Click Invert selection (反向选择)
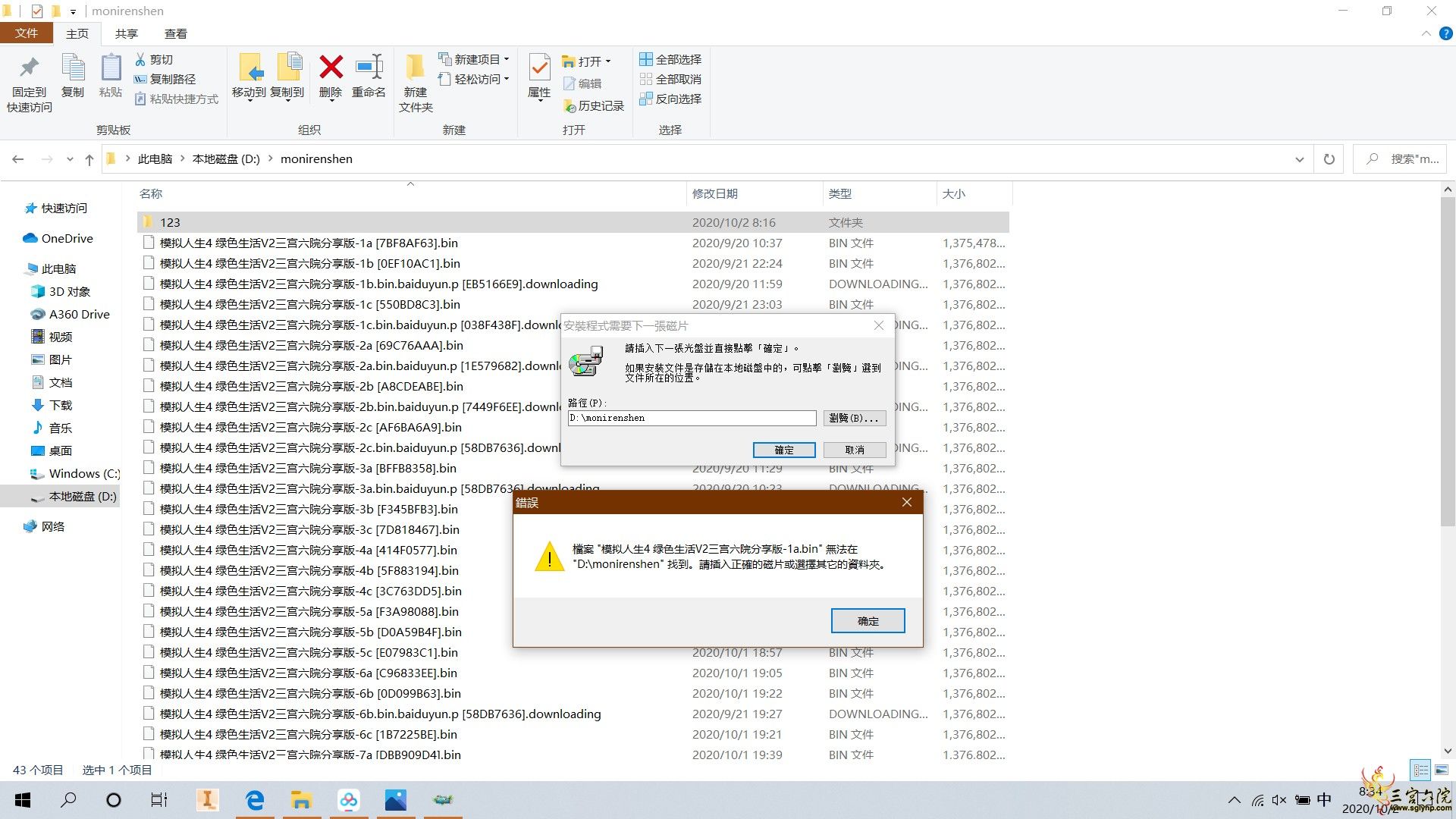Viewport: 1456px width, 819px height. 670,99
